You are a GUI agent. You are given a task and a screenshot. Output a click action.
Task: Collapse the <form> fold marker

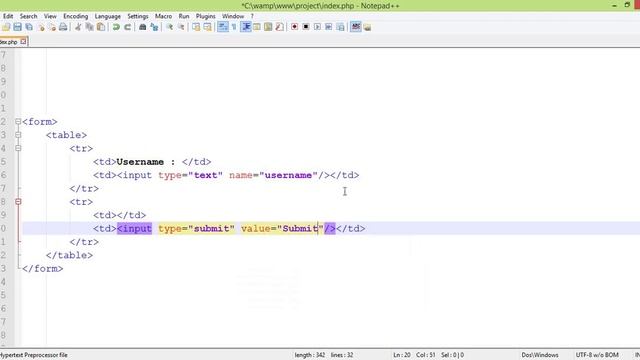click(18, 122)
